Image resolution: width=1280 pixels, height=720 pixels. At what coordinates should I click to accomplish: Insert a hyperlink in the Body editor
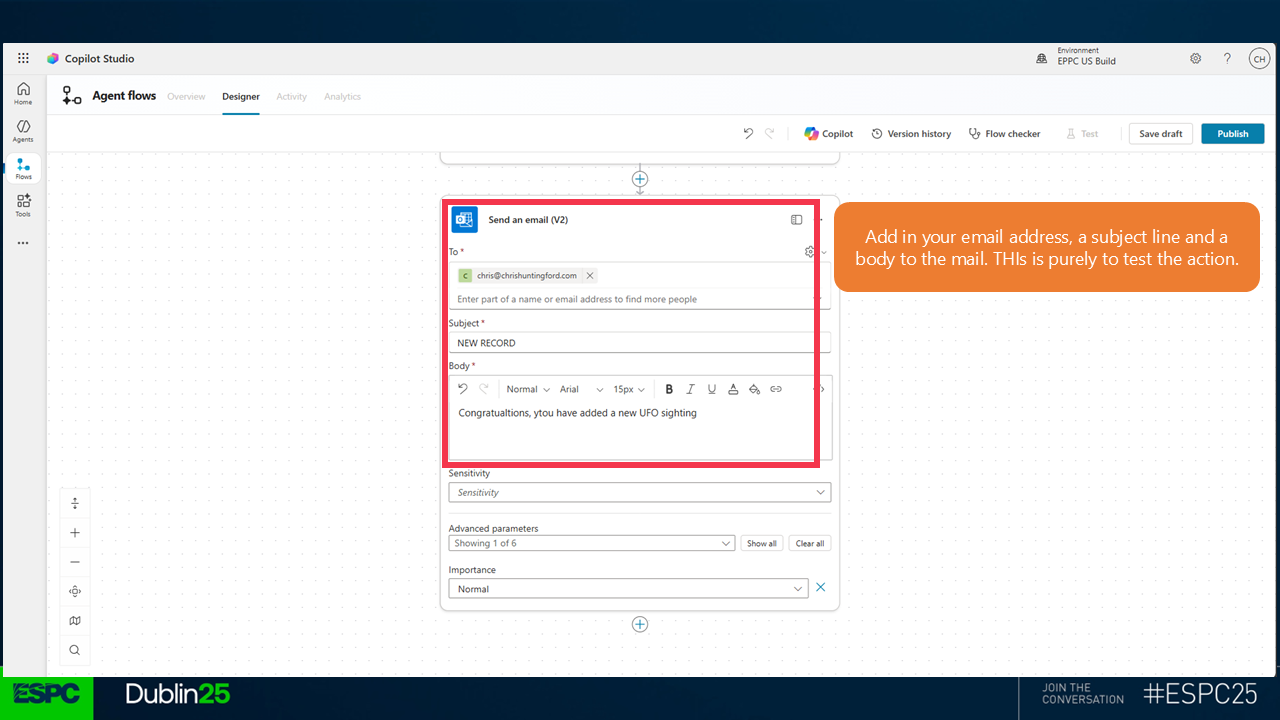(776, 389)
